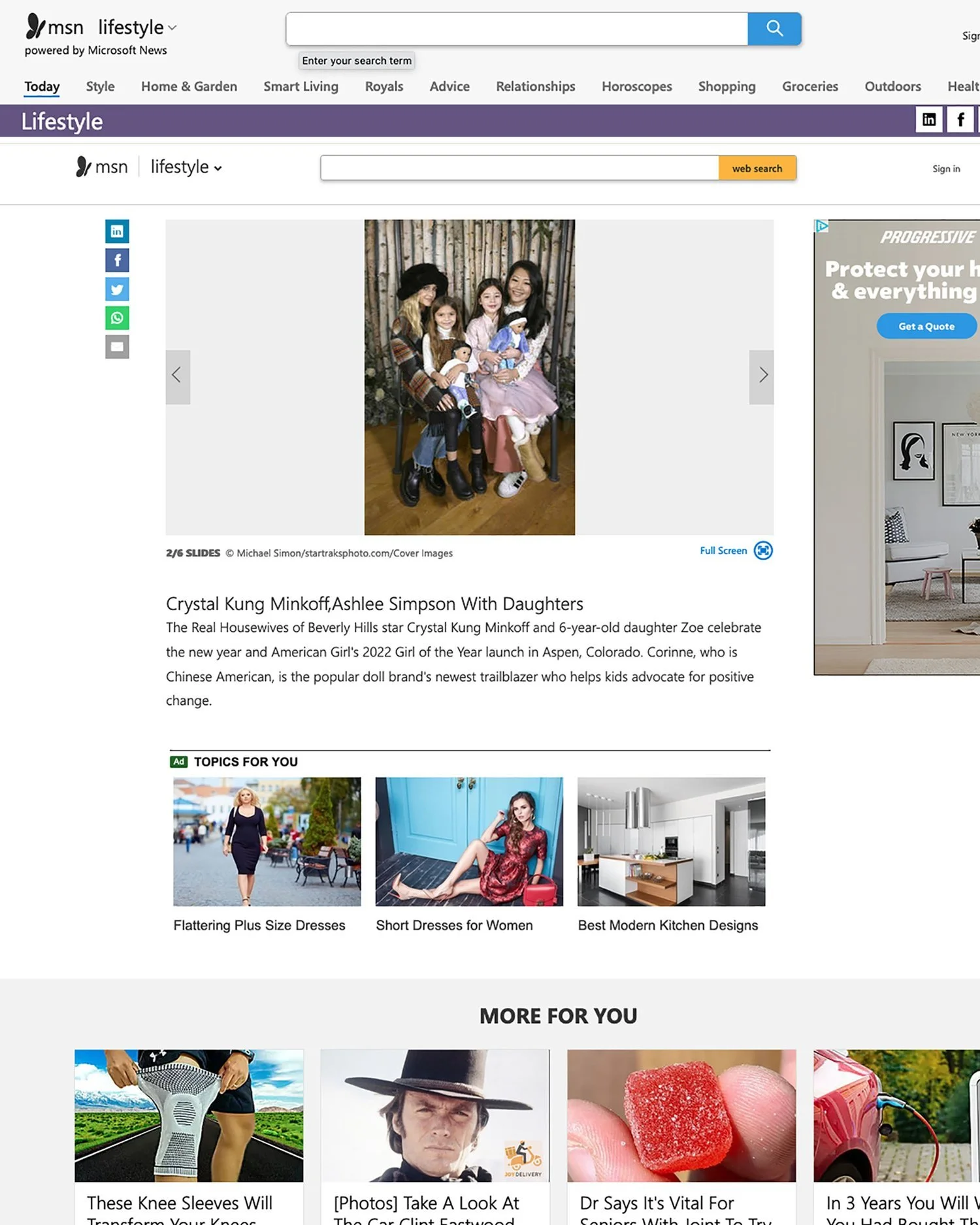This screenshot has height=1225, width=980.
Task: Click the AdChoices icon on Progressive ad
Action: 821,226
